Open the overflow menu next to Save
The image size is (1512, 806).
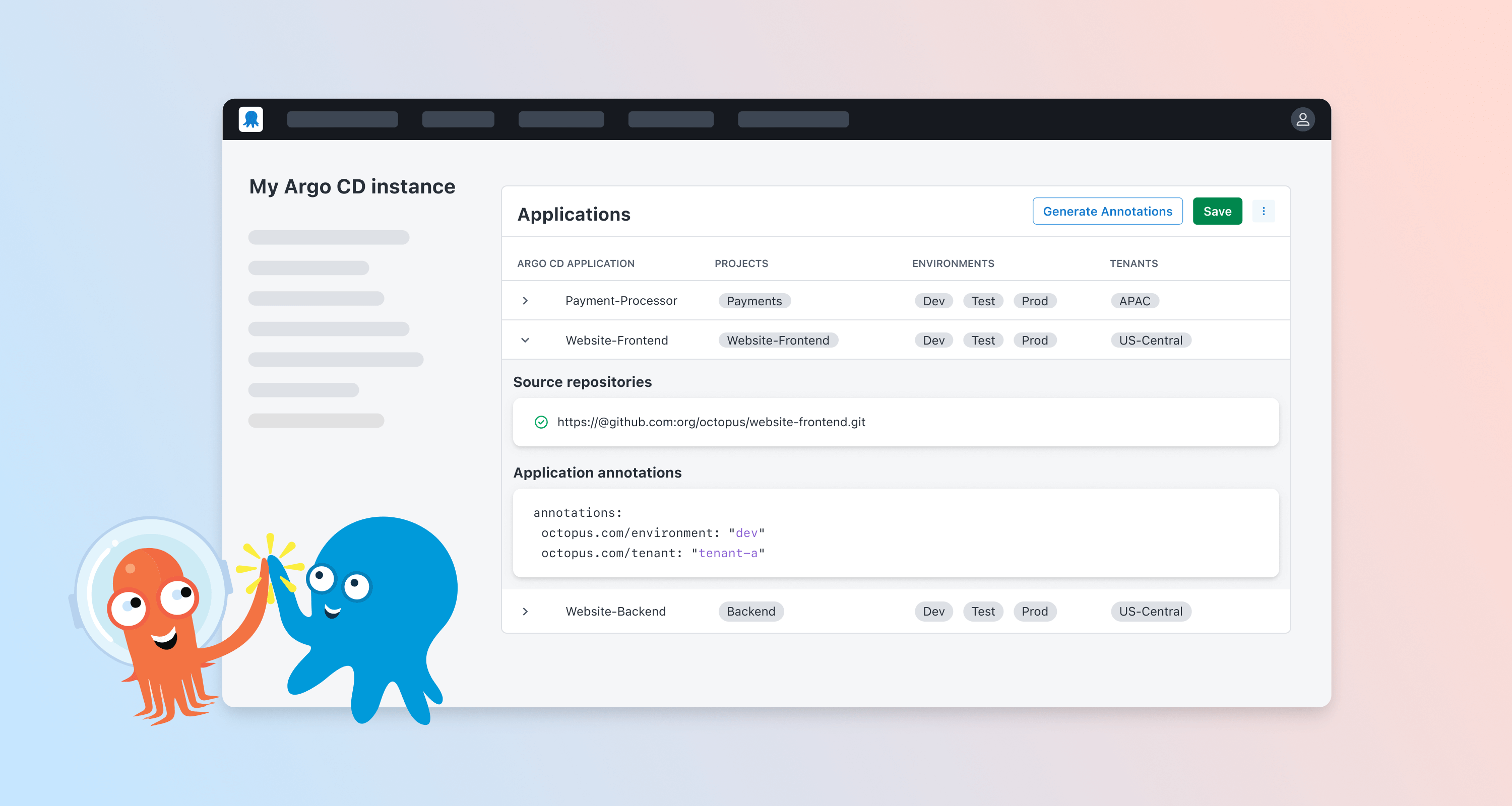[x=1265, y=211]
